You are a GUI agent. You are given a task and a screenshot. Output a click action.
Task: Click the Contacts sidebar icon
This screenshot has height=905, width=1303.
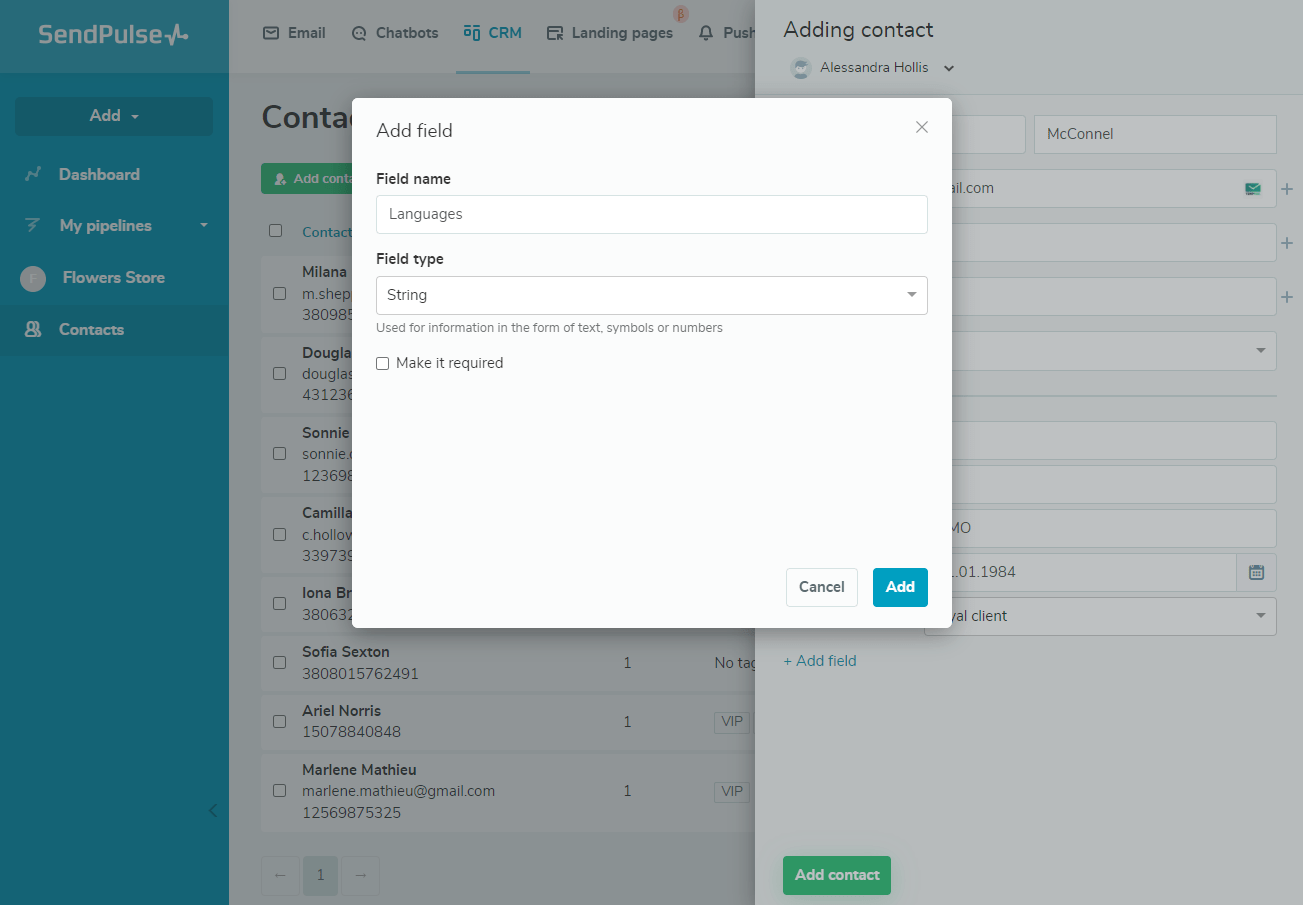[x=33, y=329]
